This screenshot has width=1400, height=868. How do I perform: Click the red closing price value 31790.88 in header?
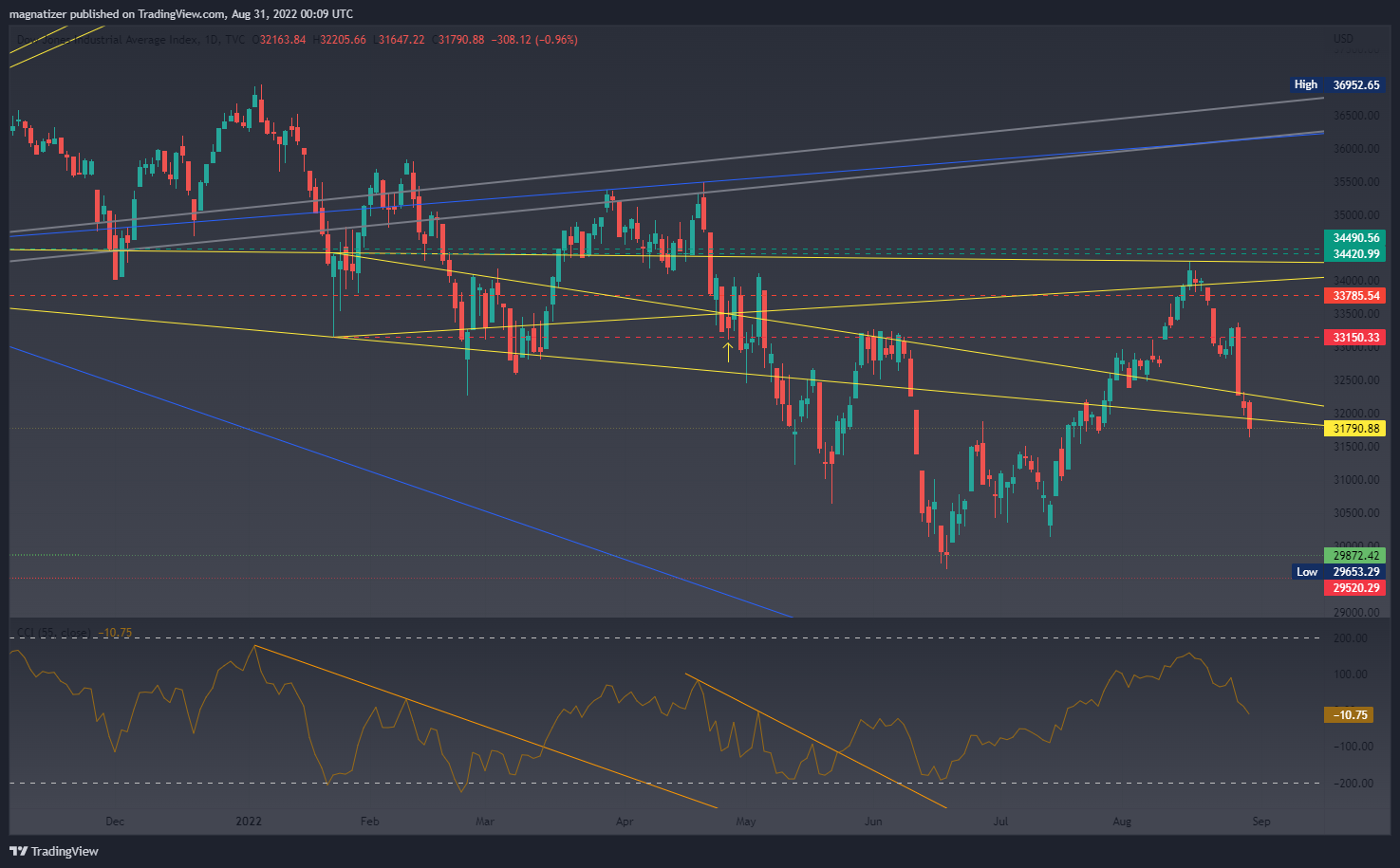461,40
